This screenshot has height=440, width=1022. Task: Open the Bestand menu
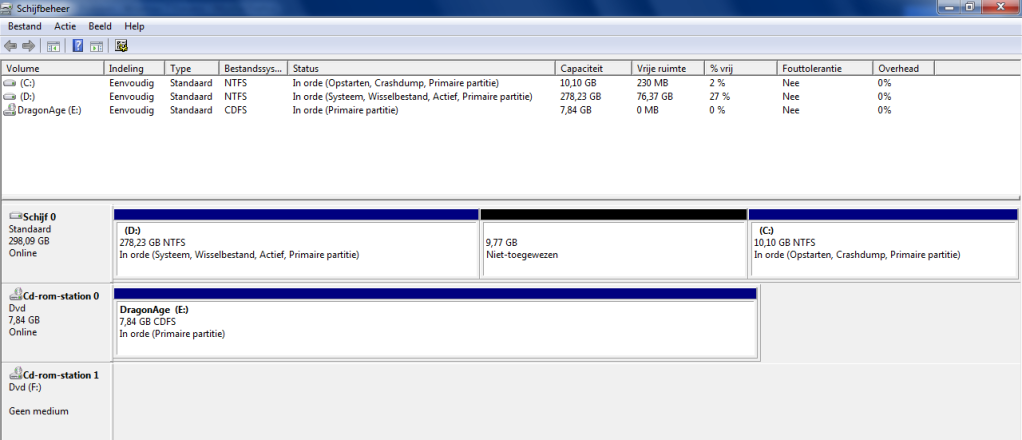pos(25,26)
